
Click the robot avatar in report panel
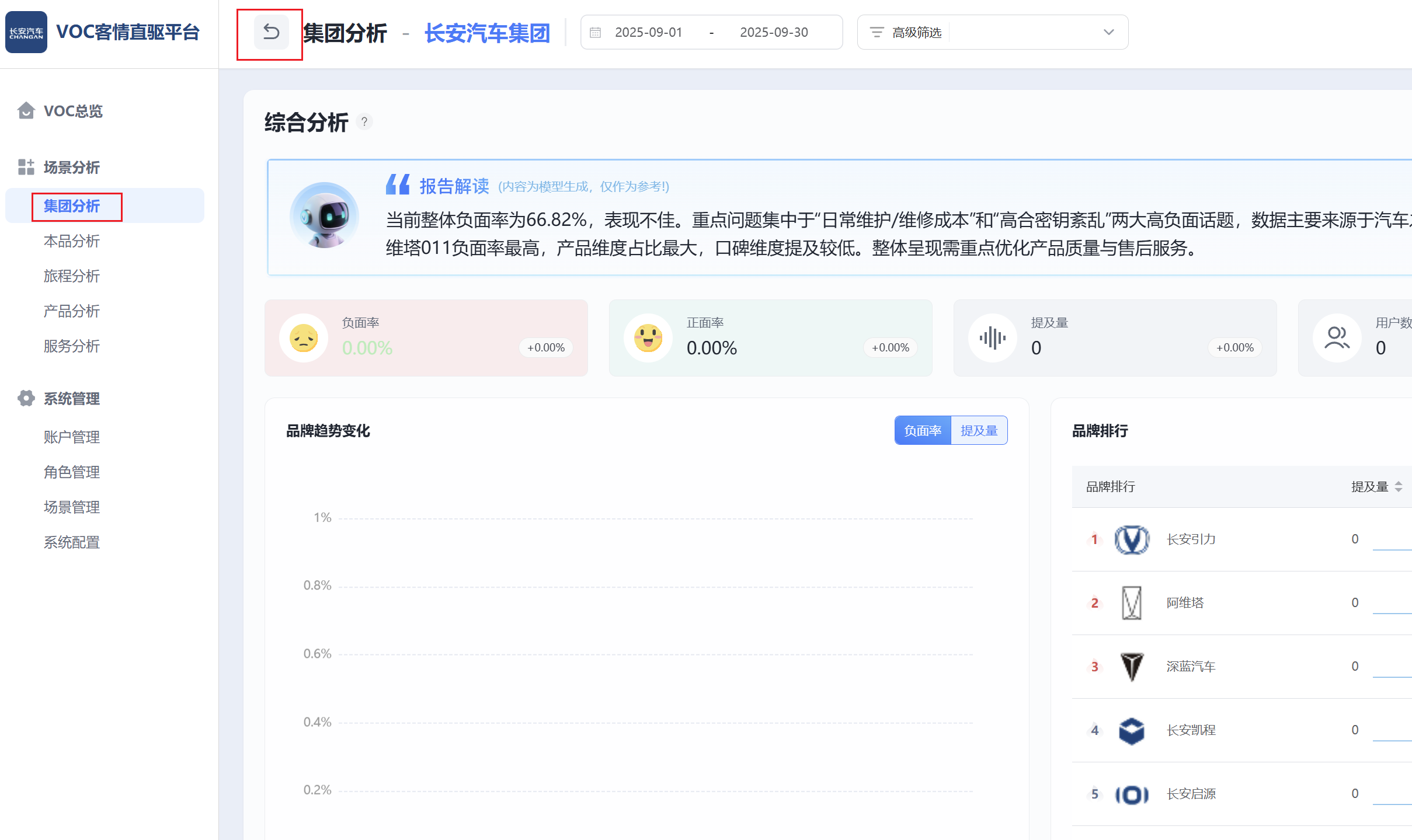point(325,216)
